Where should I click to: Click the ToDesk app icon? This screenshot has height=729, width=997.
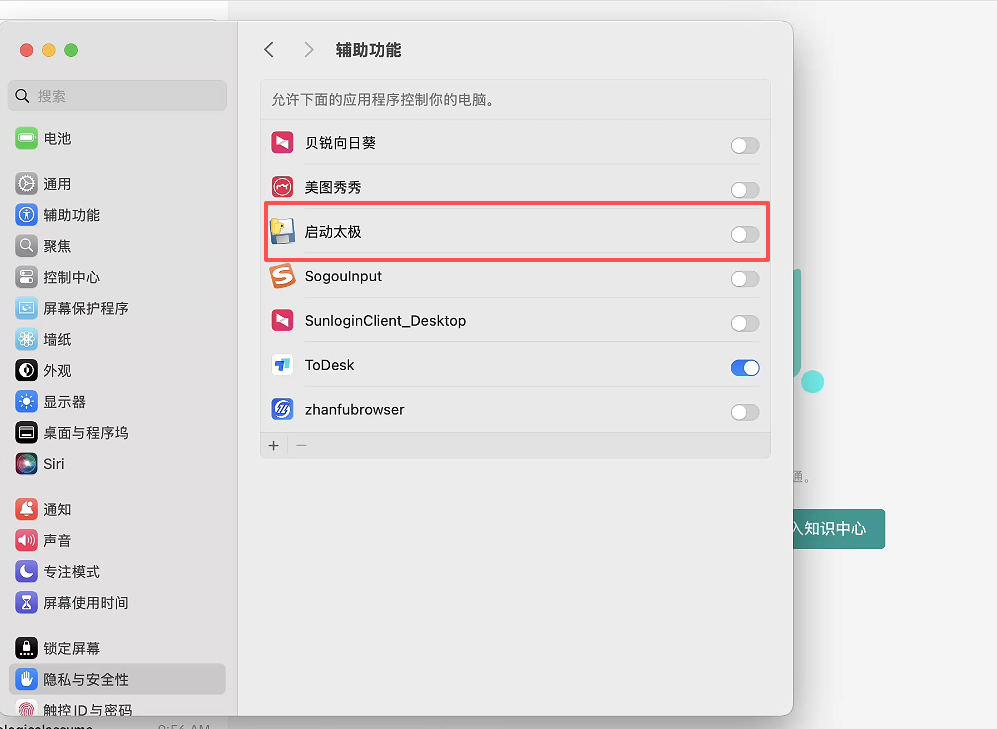tap(282, 365)
